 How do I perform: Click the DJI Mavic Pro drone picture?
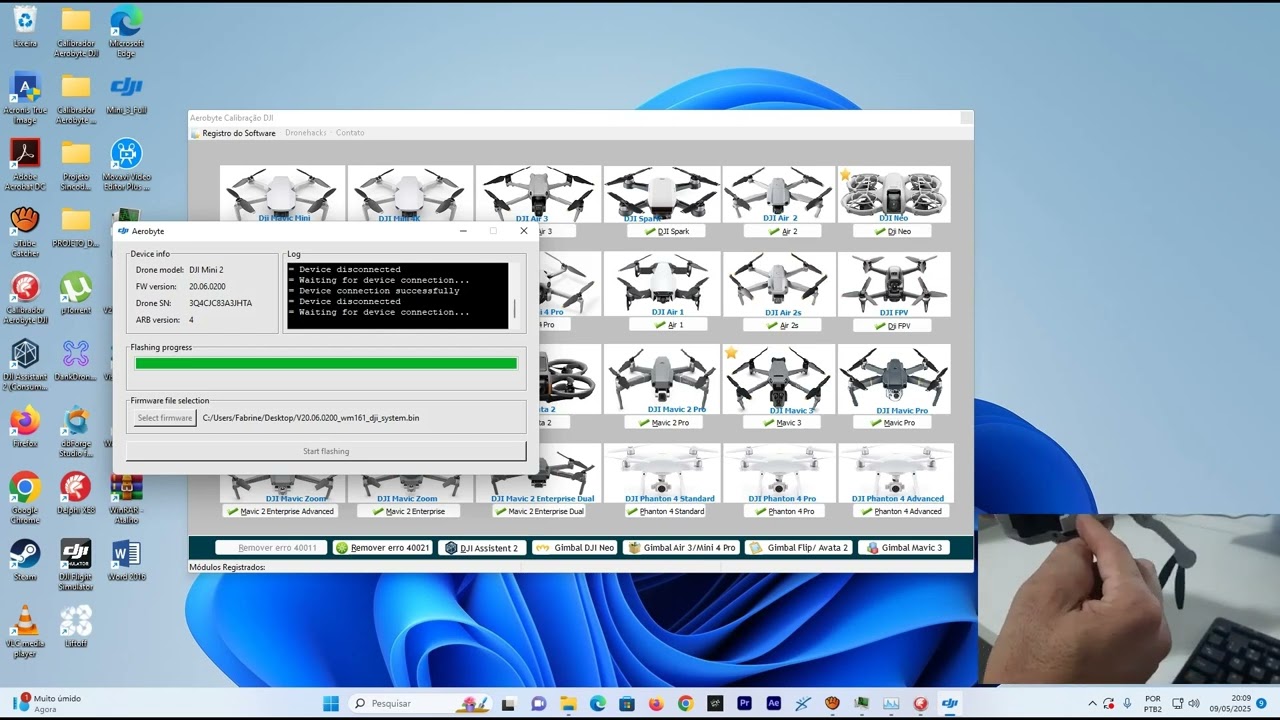894,380
